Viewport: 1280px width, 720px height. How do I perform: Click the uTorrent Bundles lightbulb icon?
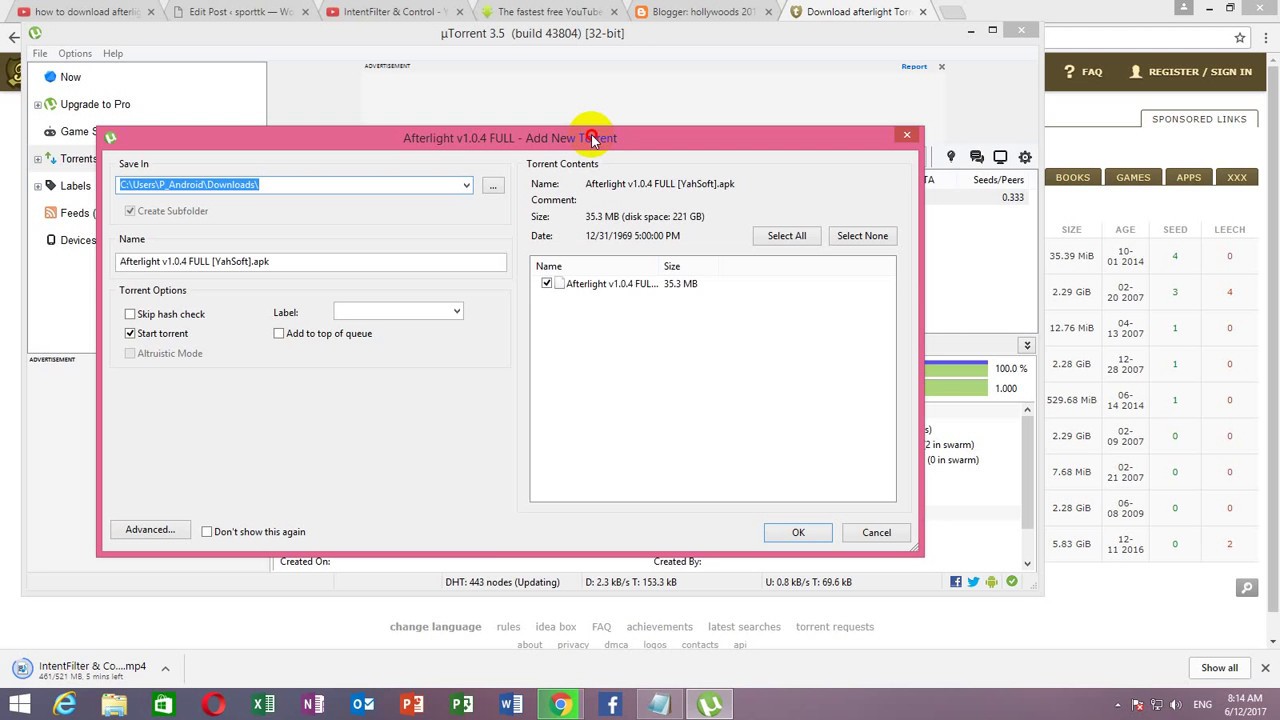pos(951,157)
